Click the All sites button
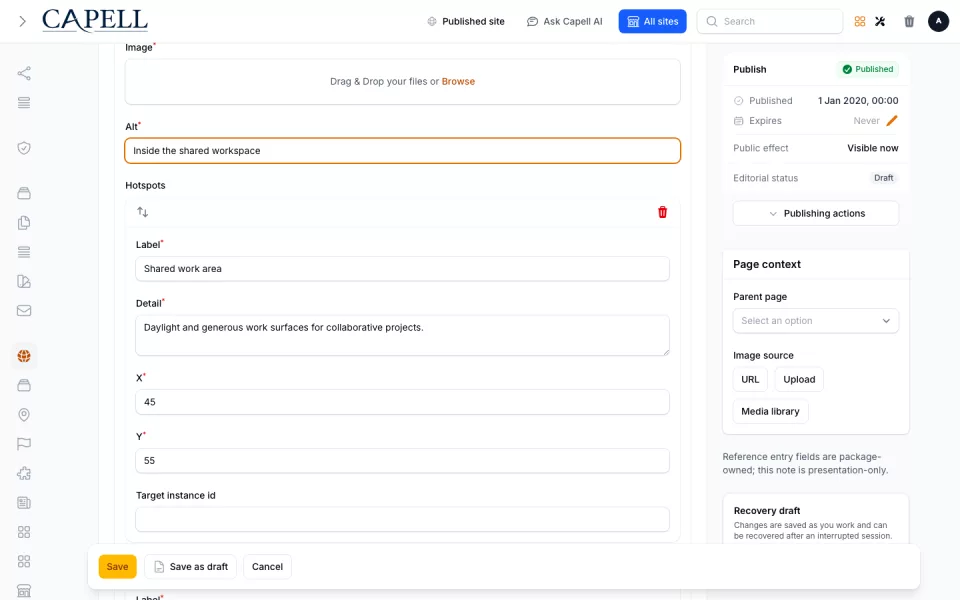Viewport: 960px width, 600px height. point(652,21)
